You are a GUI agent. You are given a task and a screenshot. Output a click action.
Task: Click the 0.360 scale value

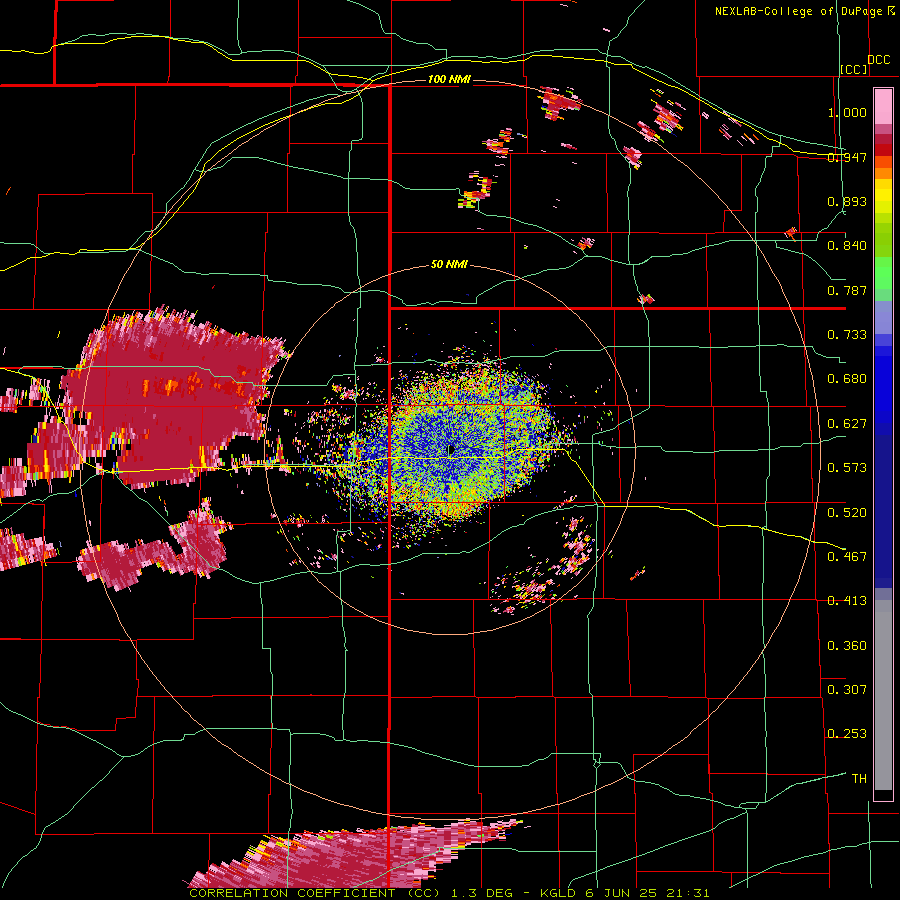[847, 645]
